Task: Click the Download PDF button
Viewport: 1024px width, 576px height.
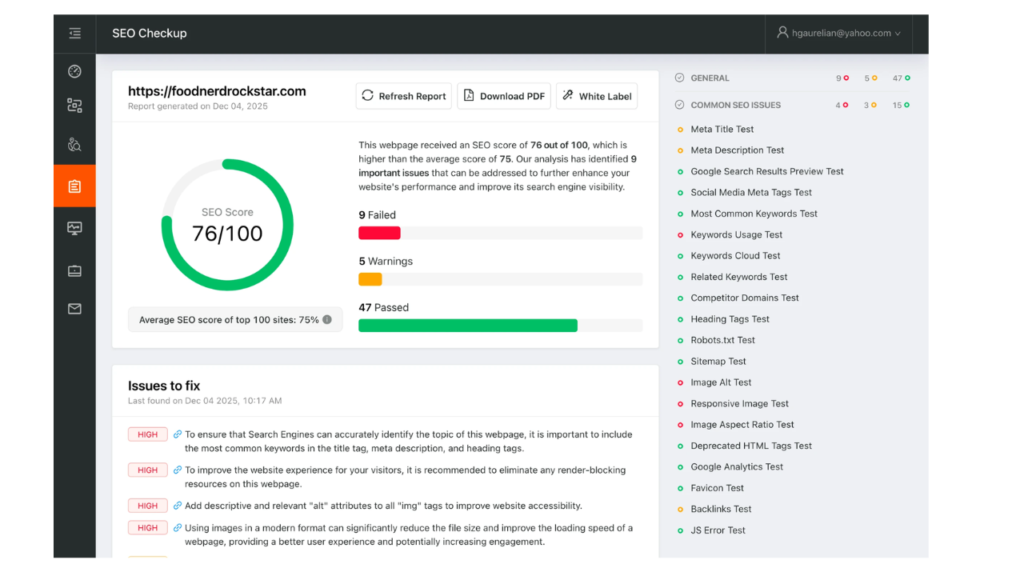Action: (504, 96)
